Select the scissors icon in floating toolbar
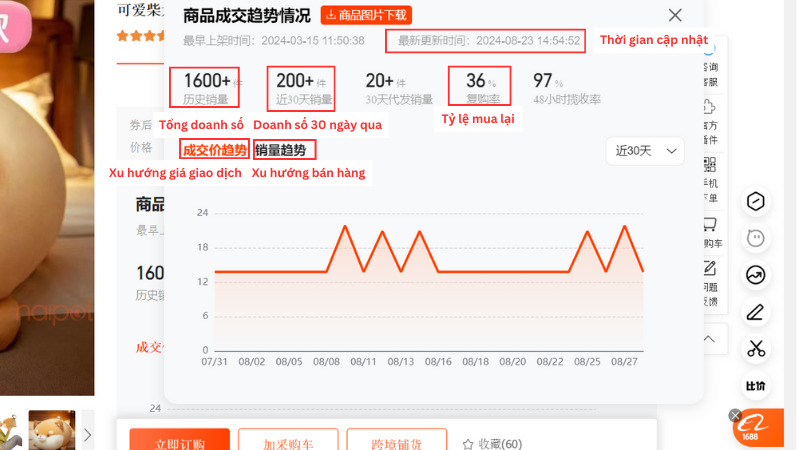800x450 pixels. [x=756, y=349]
